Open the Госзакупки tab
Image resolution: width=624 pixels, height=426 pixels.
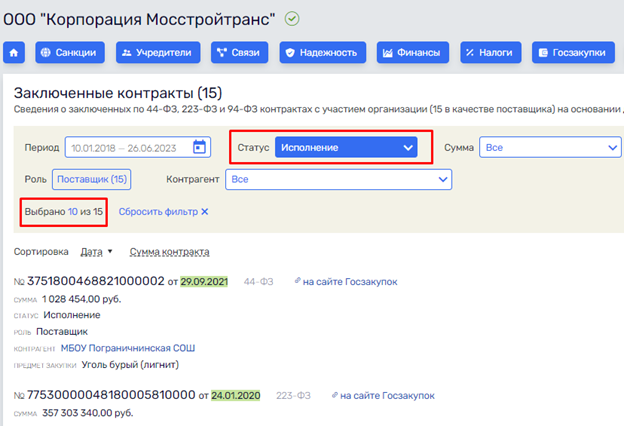tap(573, 53)
